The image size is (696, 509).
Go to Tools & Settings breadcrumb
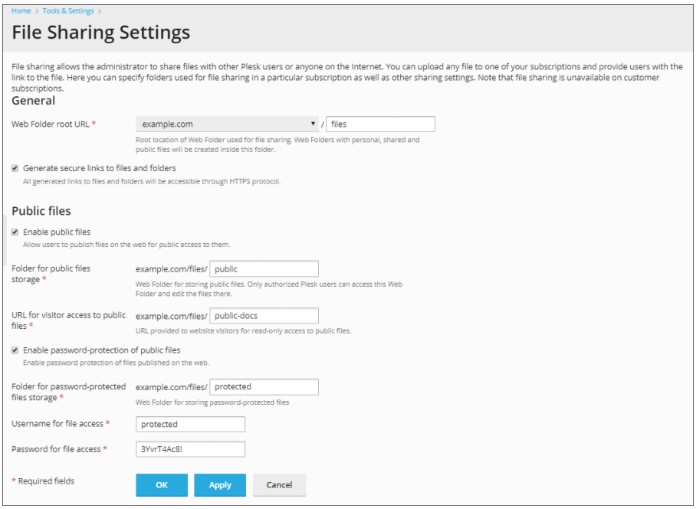pyautogui.click(x=68, y=11)
